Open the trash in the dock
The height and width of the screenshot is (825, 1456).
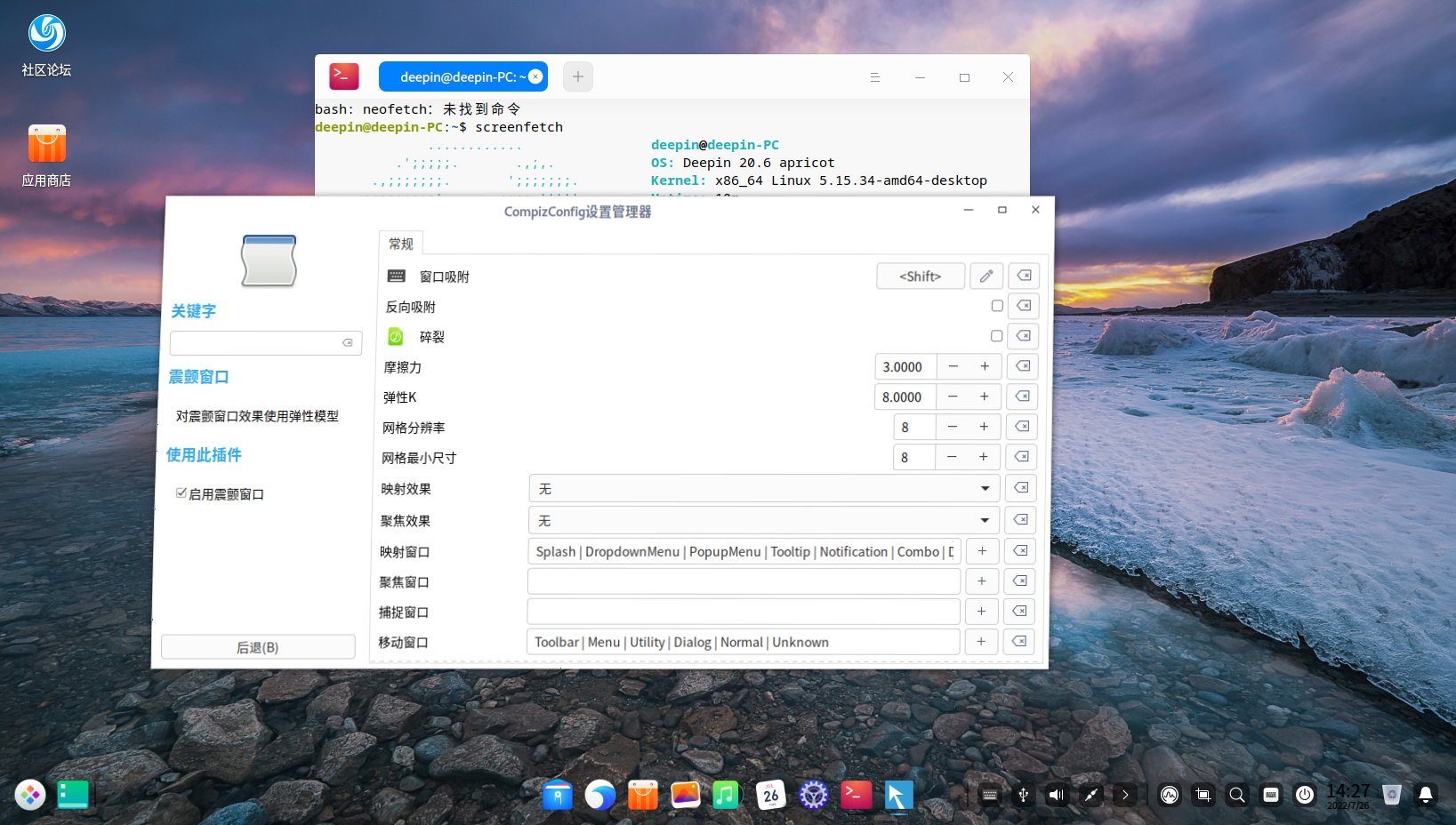[1392, 795]
